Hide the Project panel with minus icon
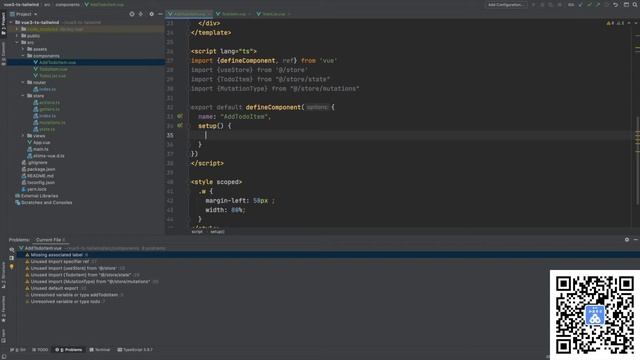Screen dimensions: 640x360 click(x=160, y=14)
